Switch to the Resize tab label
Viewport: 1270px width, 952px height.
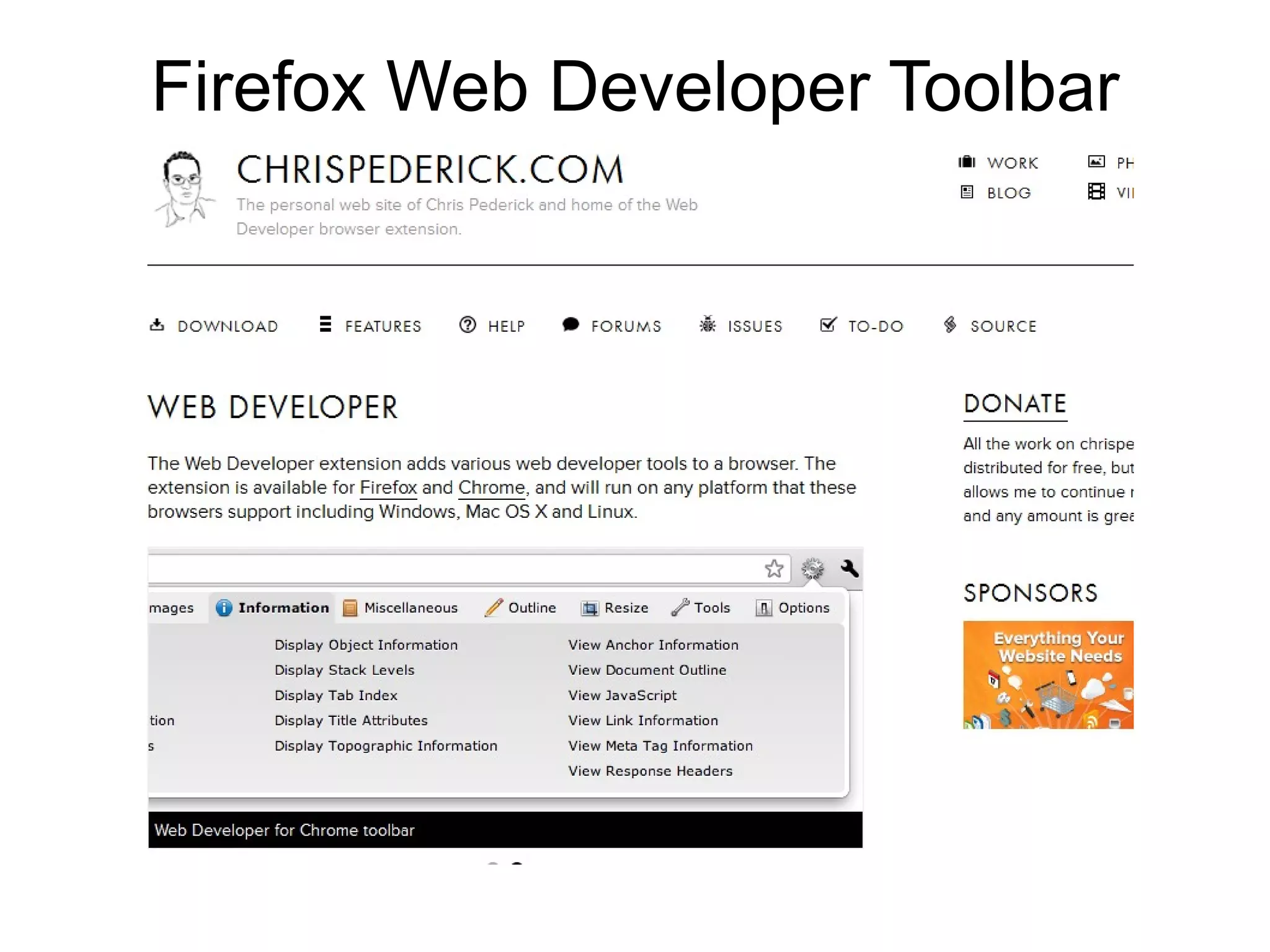click(626, 608)
